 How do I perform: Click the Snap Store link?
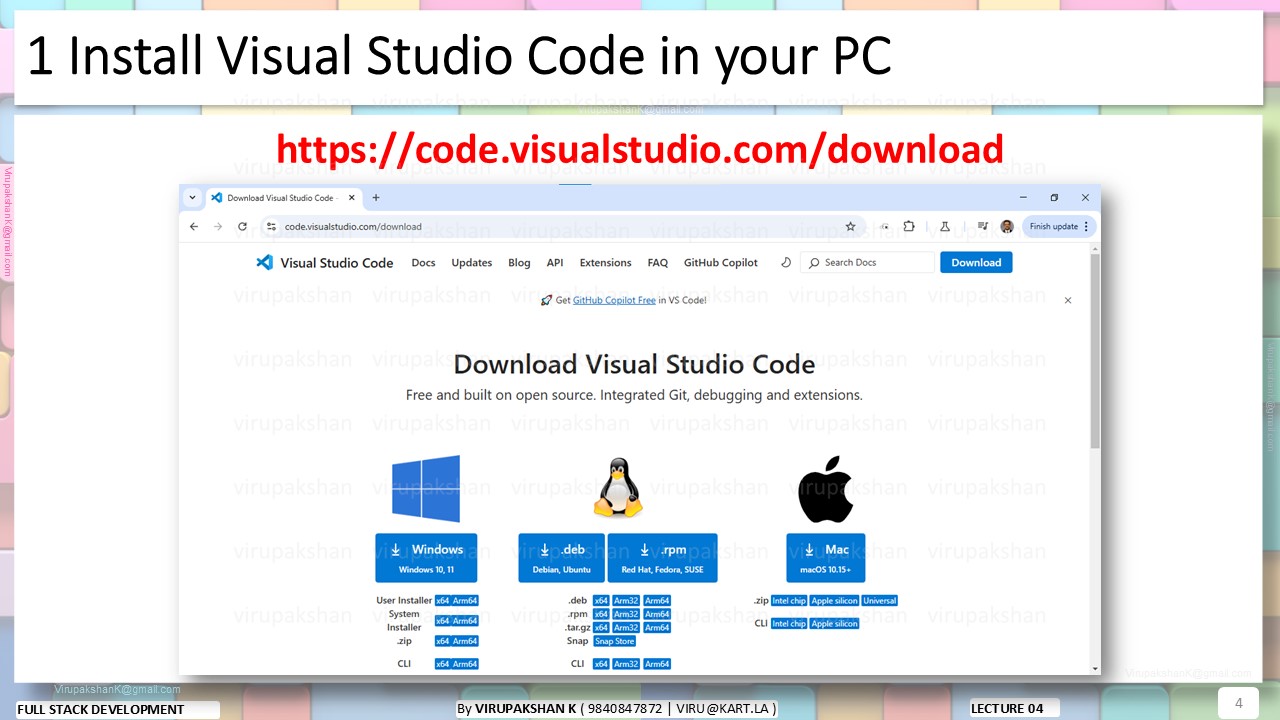click(614, 641)
